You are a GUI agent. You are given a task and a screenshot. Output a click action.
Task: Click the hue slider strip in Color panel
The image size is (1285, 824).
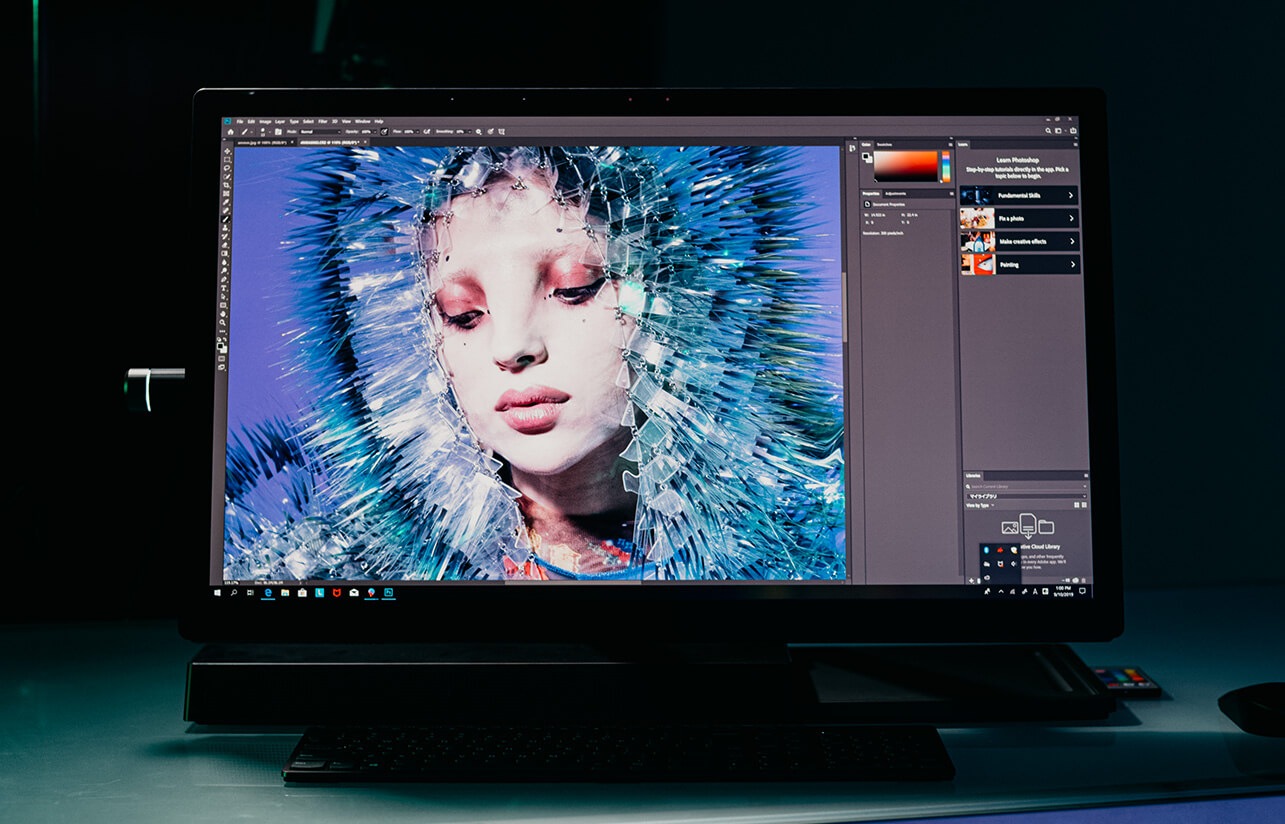click(946, 166)
